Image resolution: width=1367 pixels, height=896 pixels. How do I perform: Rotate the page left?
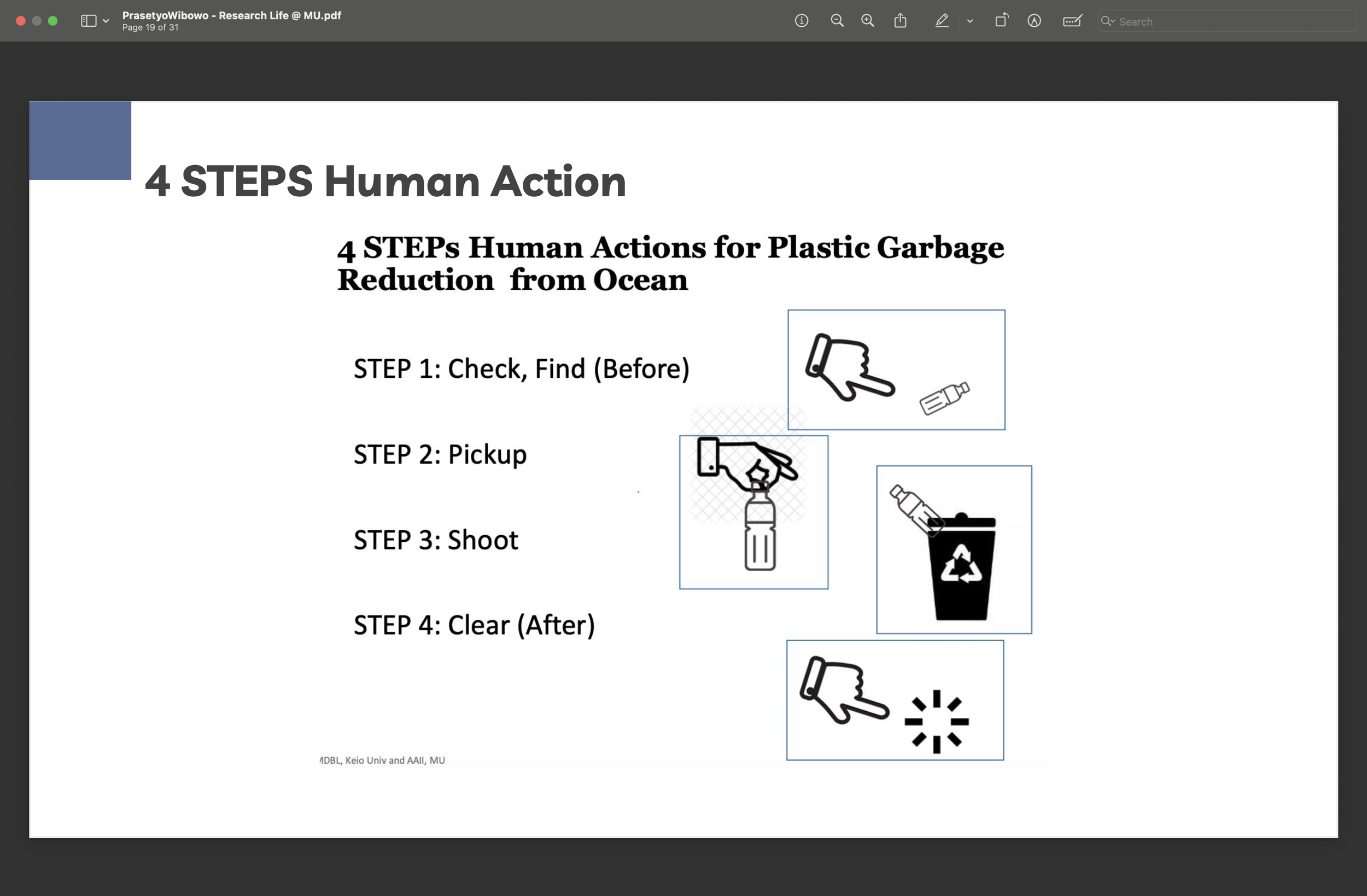pyautogui.click(x=1001, y=21)
